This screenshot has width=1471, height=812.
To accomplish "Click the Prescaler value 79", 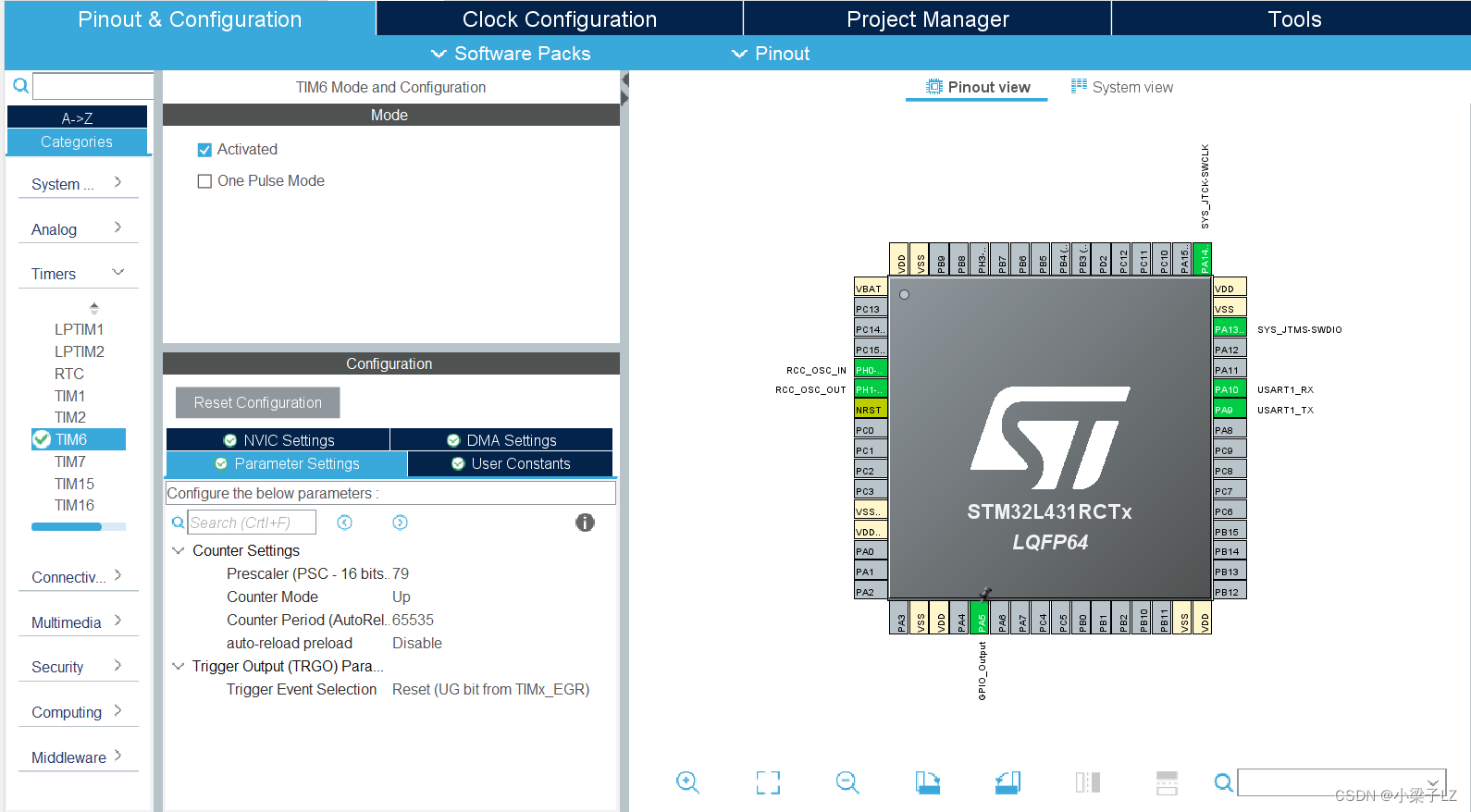I will (401, 573).
